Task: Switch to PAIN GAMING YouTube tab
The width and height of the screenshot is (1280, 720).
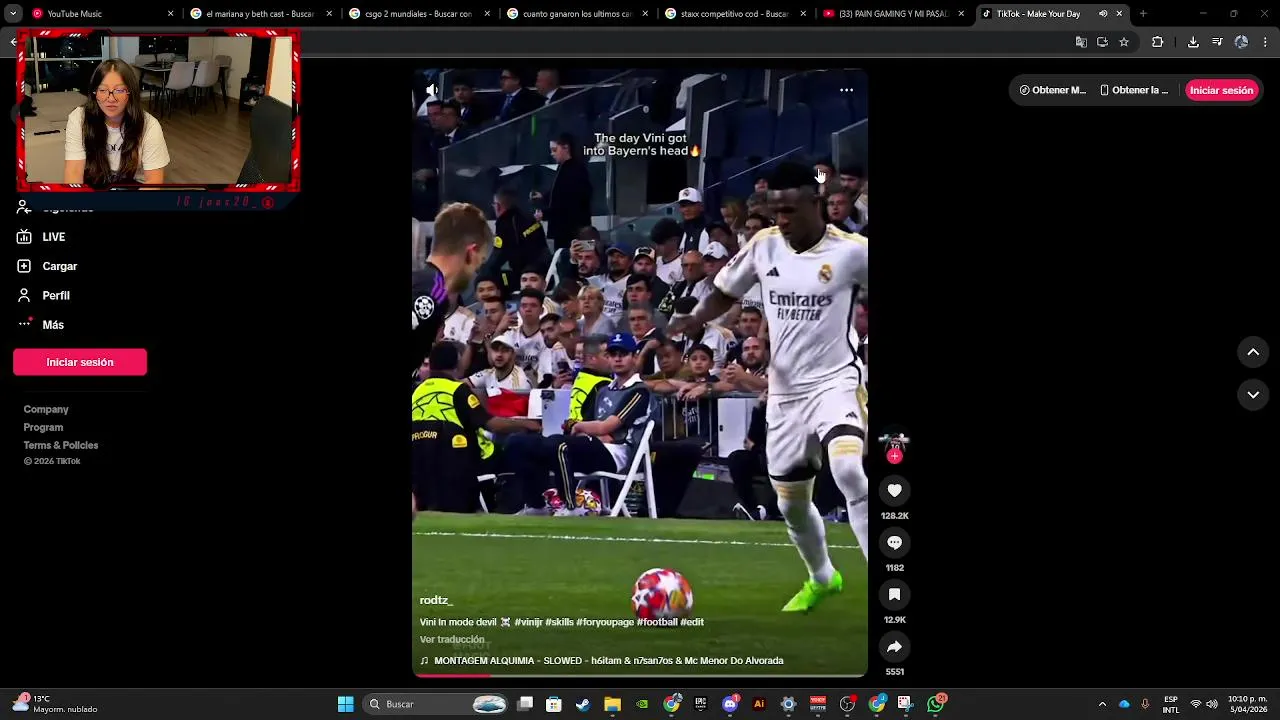Action: pyautogui.click(x=894, y=14)
